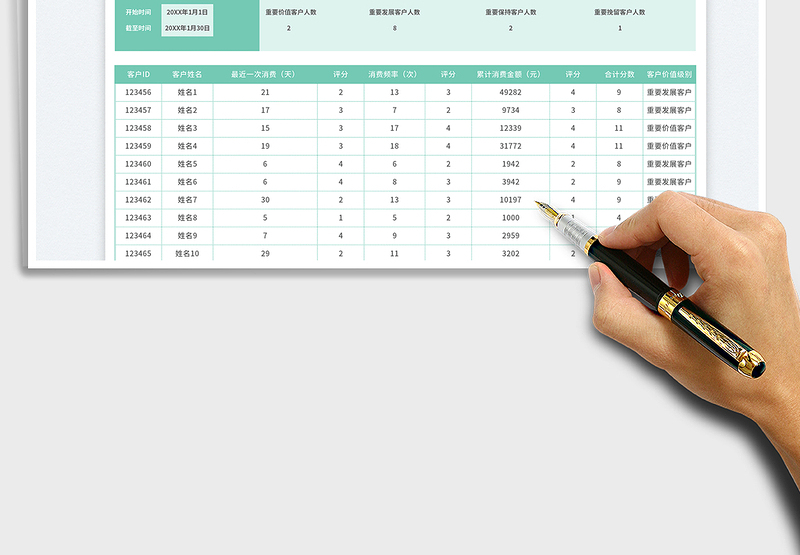Click the 开始时间 label

coord(138,12)
